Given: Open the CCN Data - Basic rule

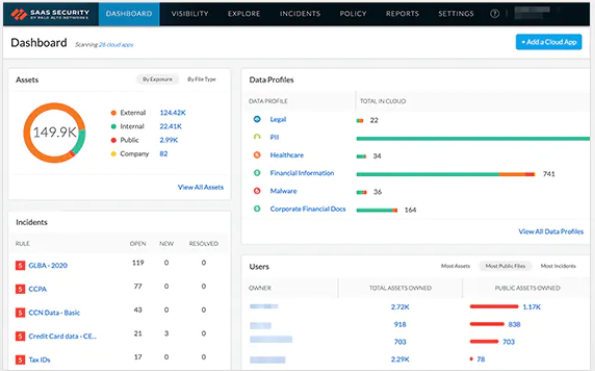Looking at the screenshot, I should coord(54,313).
